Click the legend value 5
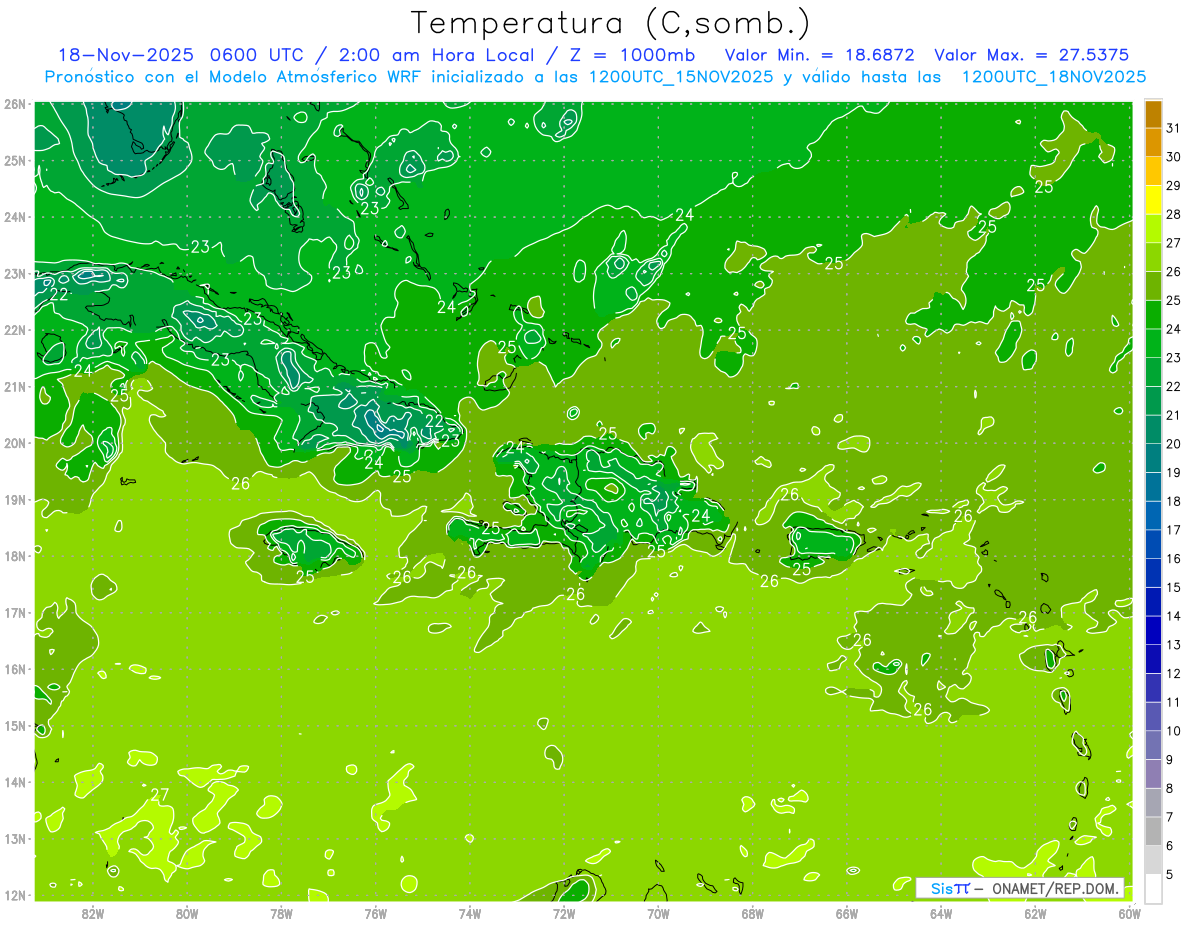The height and width of the screenshot is (927, 1200). 1170,874
